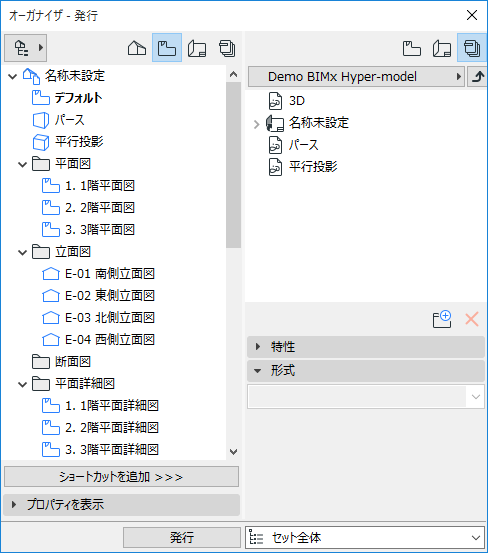
Task: Click the 名称未設定 layout book icon
Action: [275, 123]
